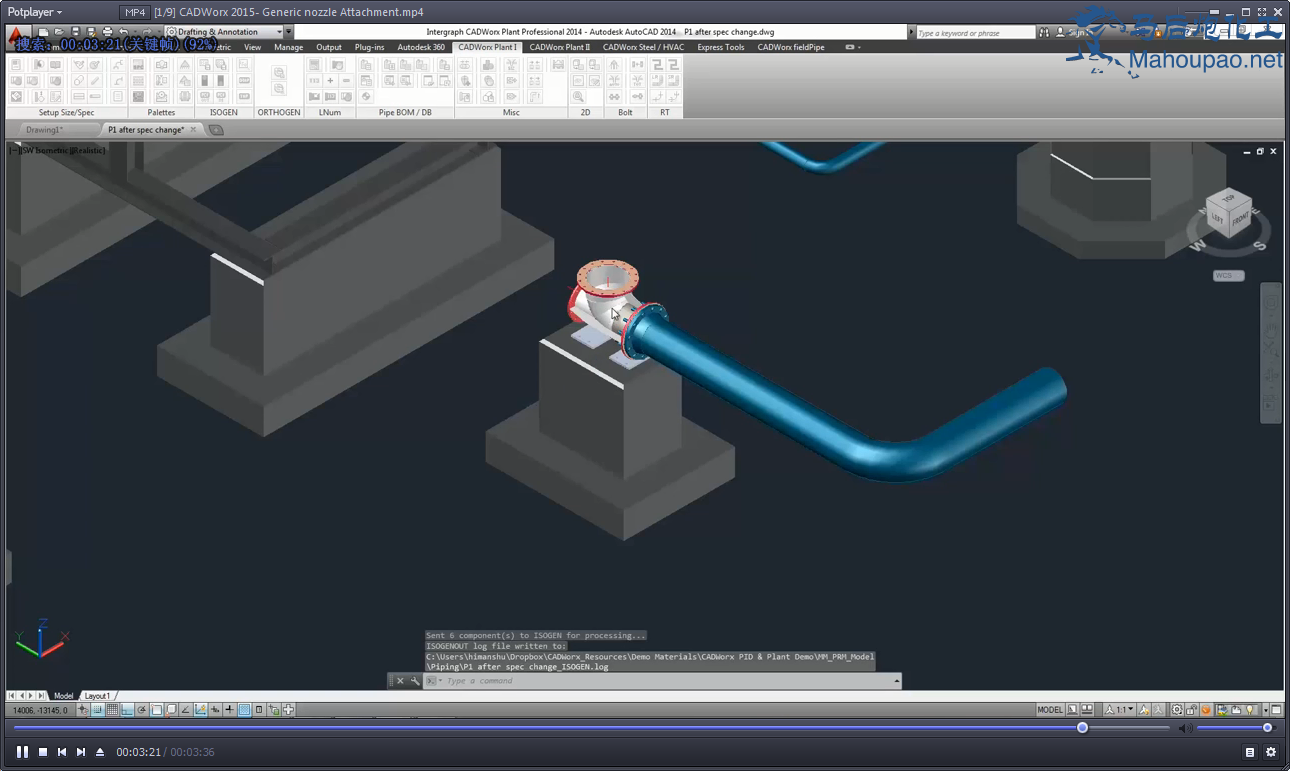The image size is (1290, 771).
Task: Click the ViewCube in the viewport
Action: 1228,214
